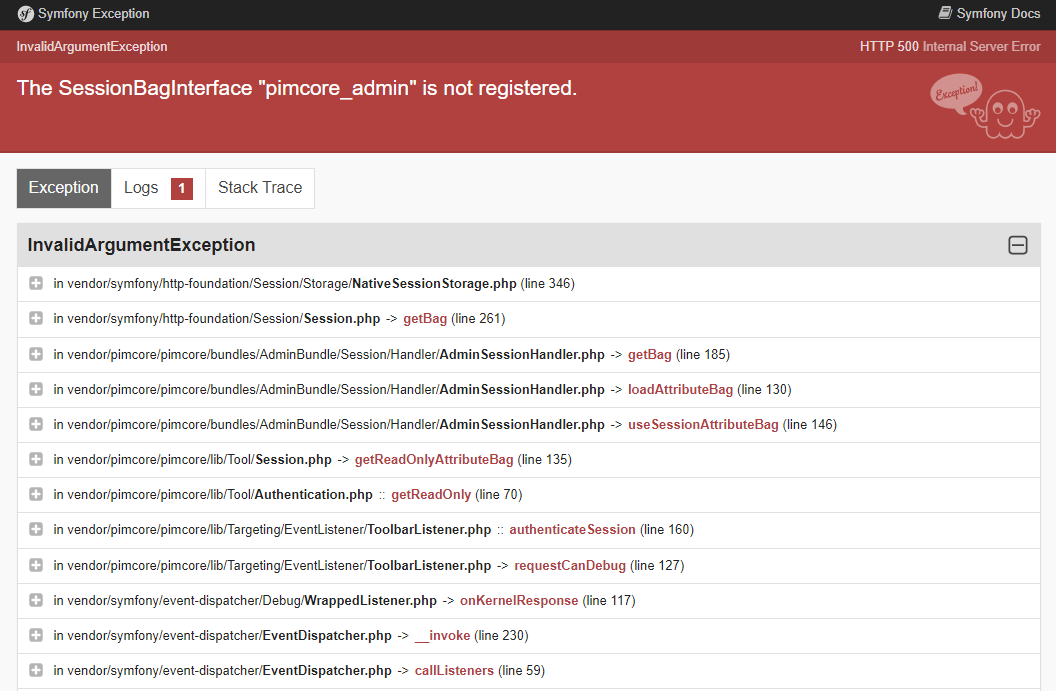The image size is (1056, 691).
Task: Expand the Authentication.php getReadOnly trace entry
Action: [35, 494]
